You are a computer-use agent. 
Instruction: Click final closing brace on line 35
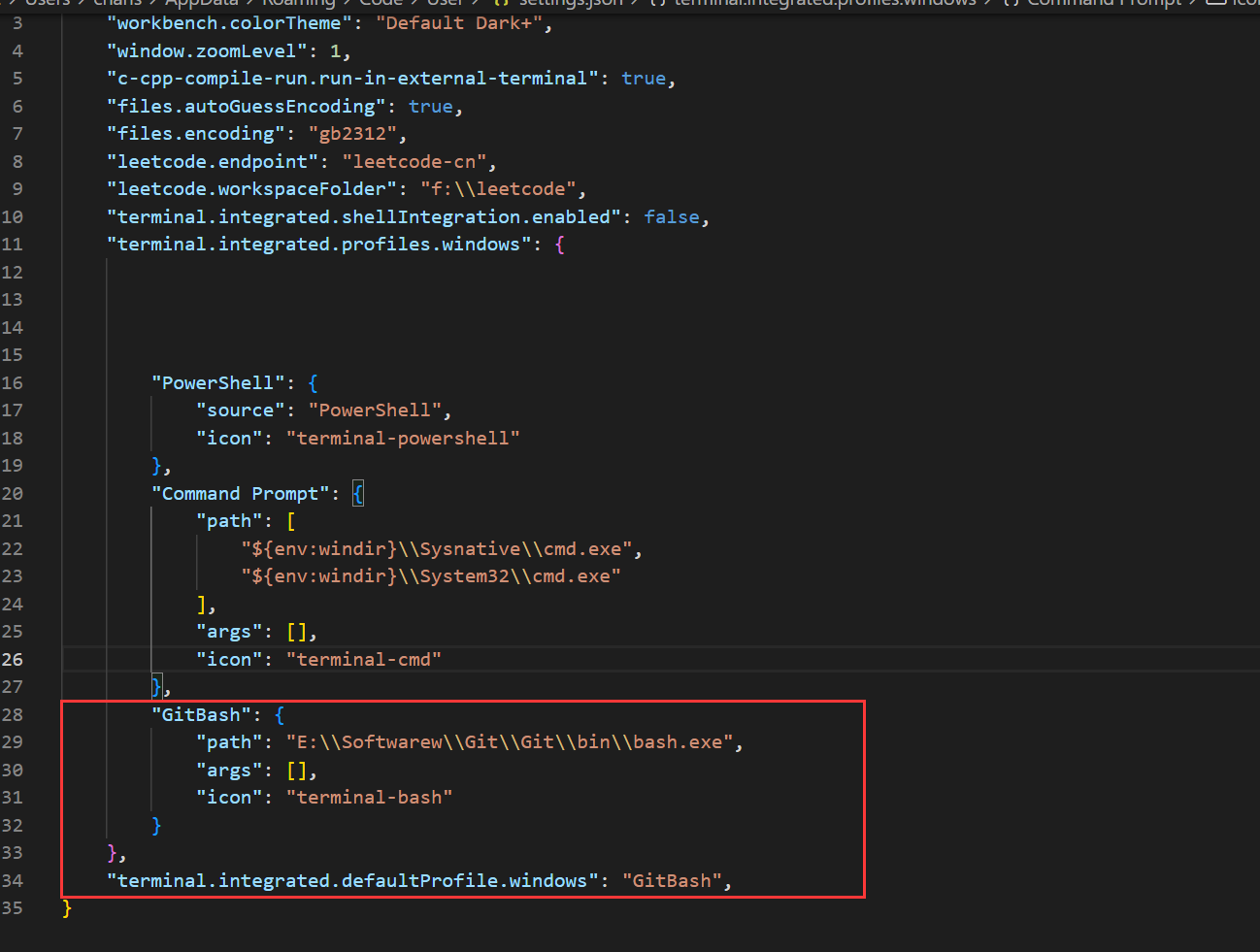click(x=67, y=908)
